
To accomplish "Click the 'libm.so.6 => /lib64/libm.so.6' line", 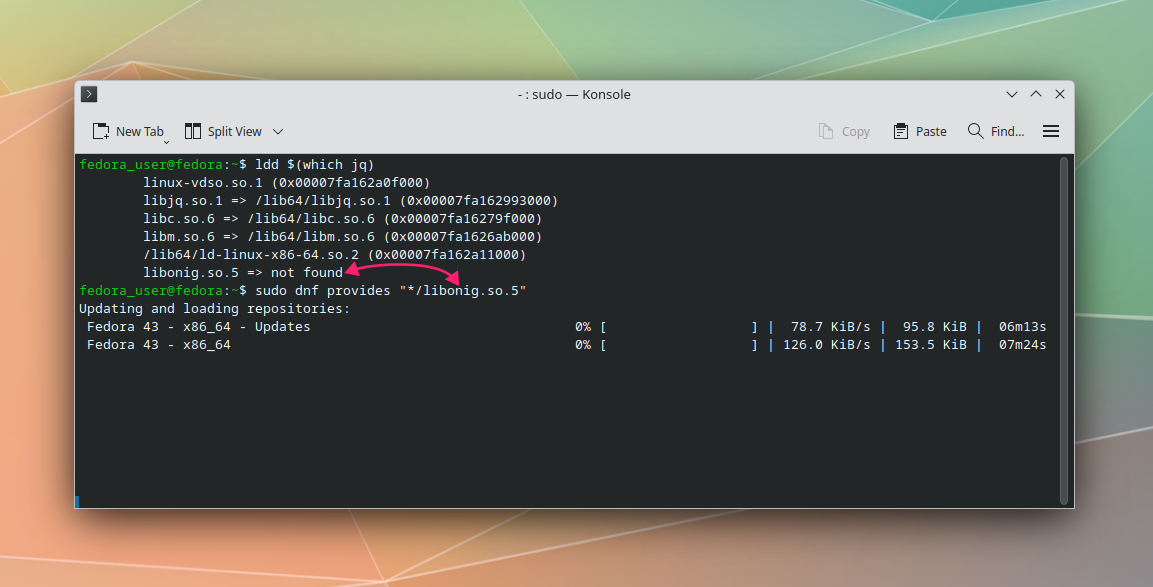I will (343, 237).
